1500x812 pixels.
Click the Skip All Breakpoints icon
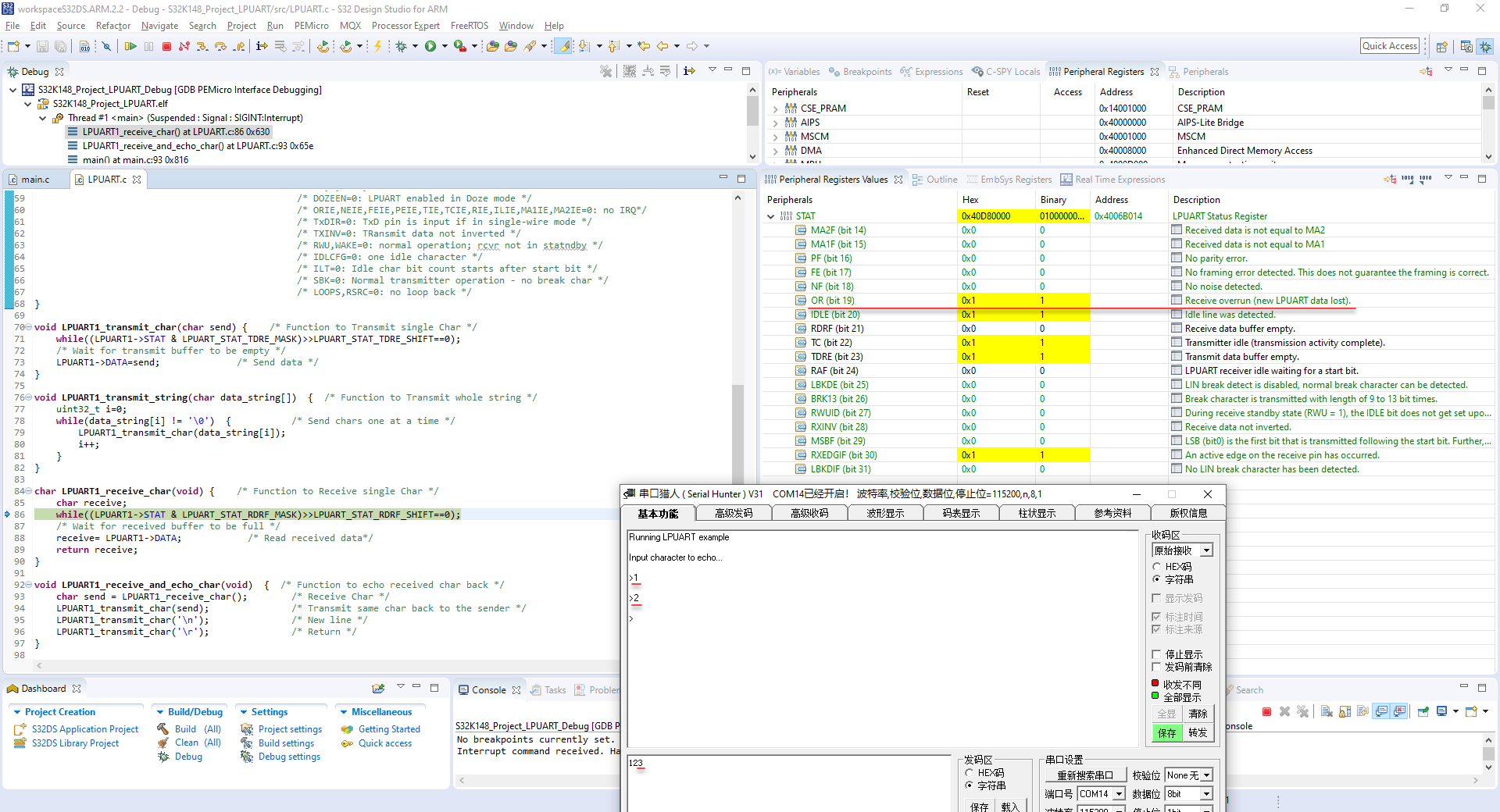tap(107, 47)
